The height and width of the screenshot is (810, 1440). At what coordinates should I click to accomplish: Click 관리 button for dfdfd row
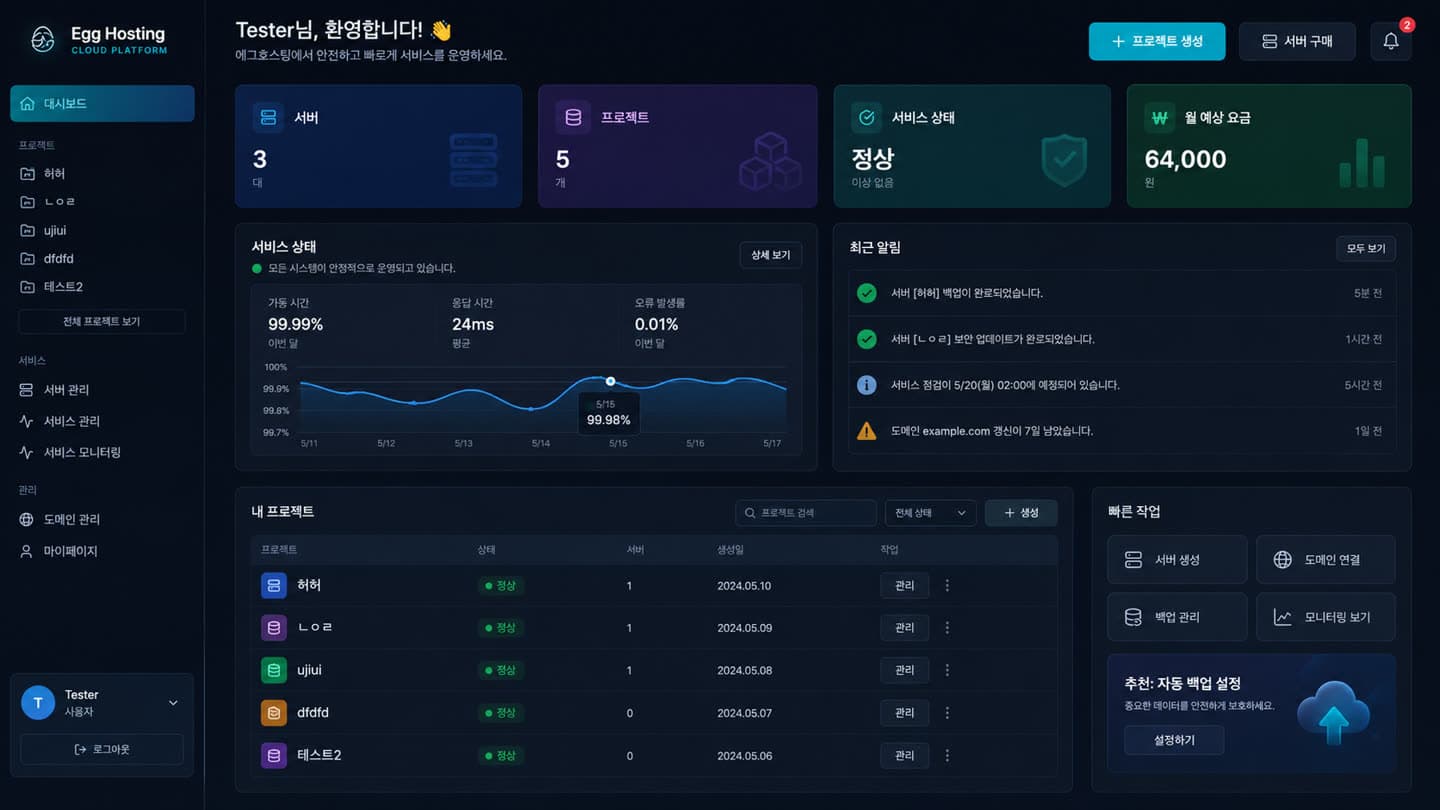tap(905, 713)
